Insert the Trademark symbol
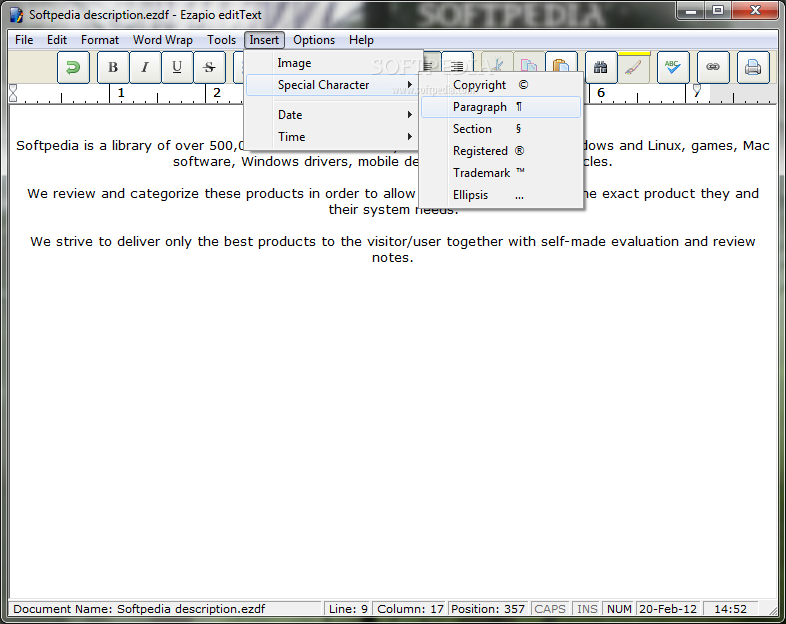Screen dimensions: 786x624 click(x=501, y=173)
